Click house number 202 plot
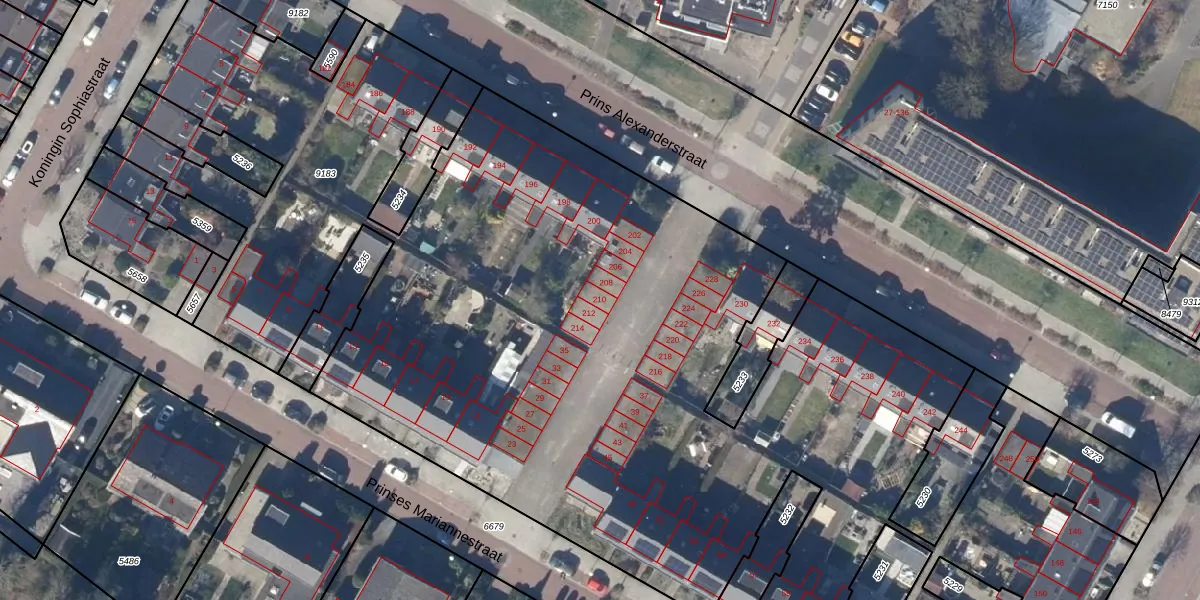1200x600 pixels. [633, 235]
